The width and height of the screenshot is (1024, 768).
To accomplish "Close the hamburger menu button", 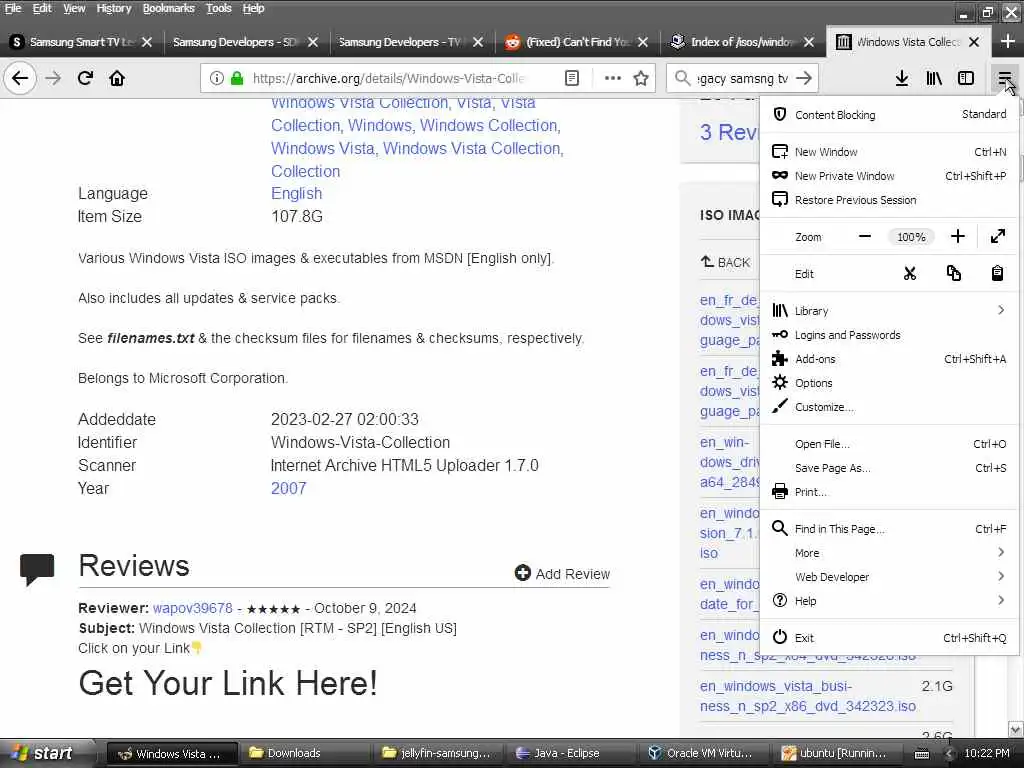I will pyautogui.click(x=1004, y=78).
